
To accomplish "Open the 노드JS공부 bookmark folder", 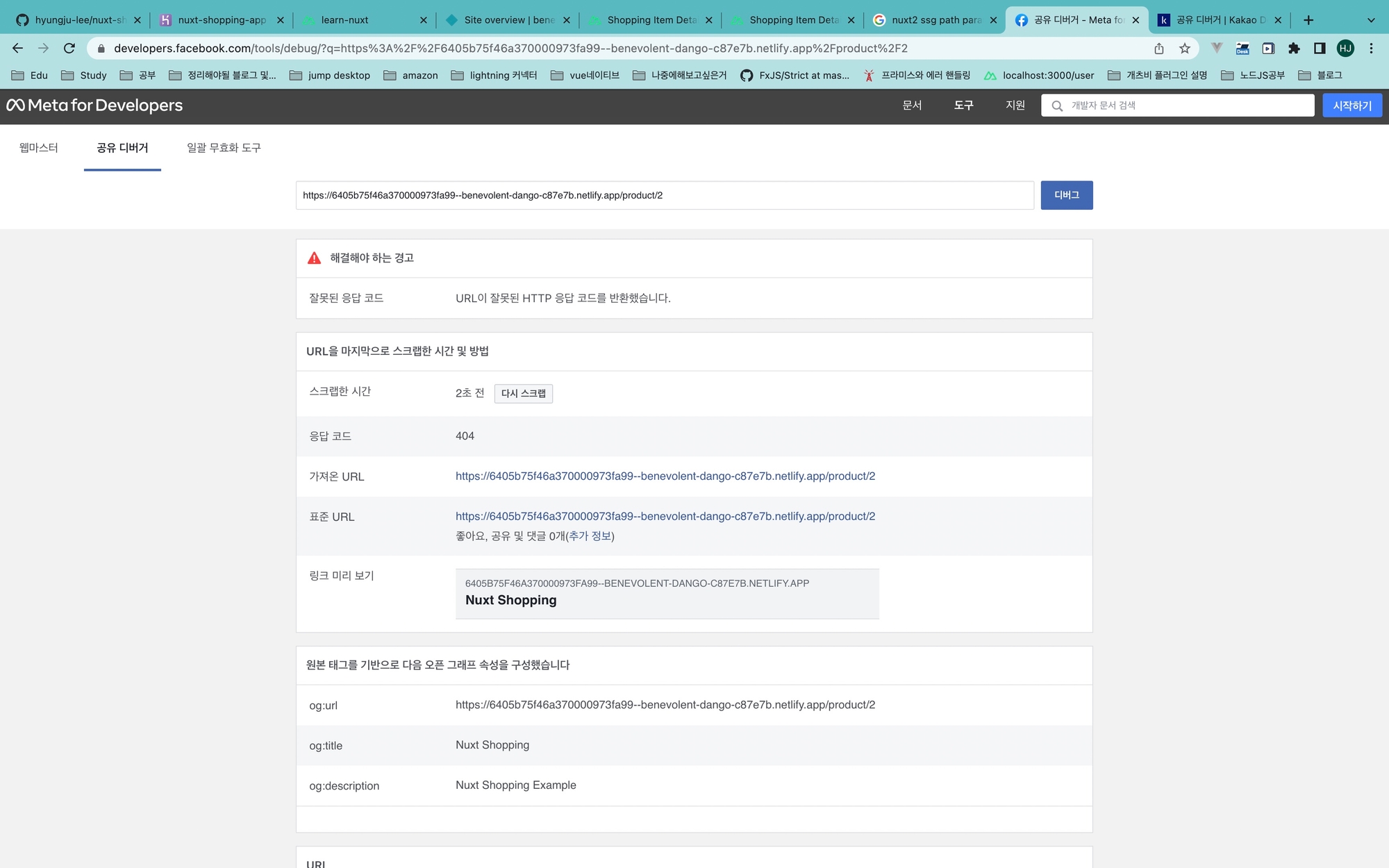I will coord(1253,75).
